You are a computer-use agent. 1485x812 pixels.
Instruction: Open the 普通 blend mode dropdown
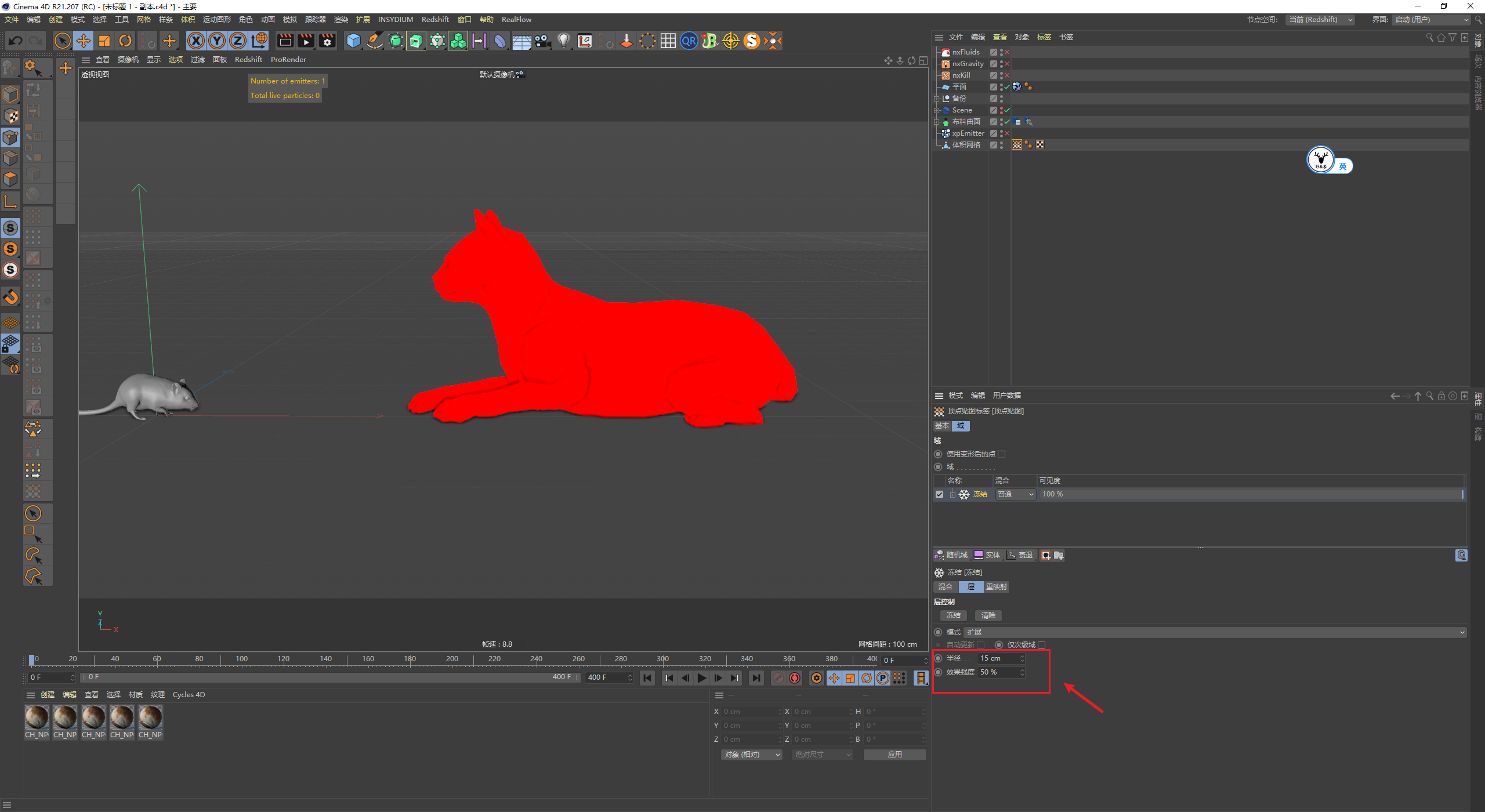coord(1015,494)
